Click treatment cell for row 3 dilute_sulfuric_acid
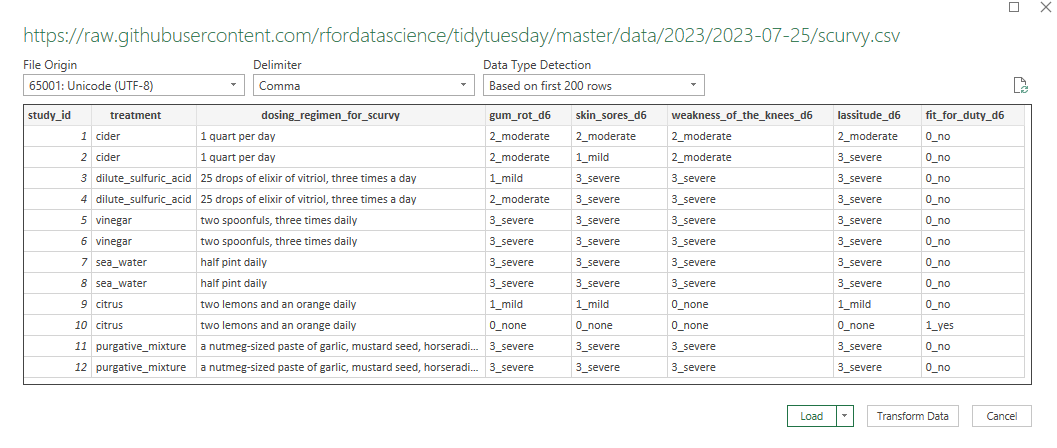 [144, 179]
